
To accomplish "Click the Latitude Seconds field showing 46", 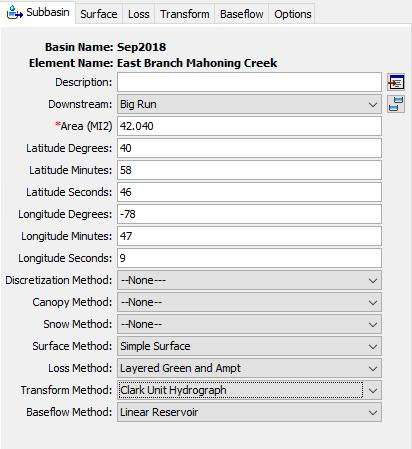I will [x=249, y=192].
